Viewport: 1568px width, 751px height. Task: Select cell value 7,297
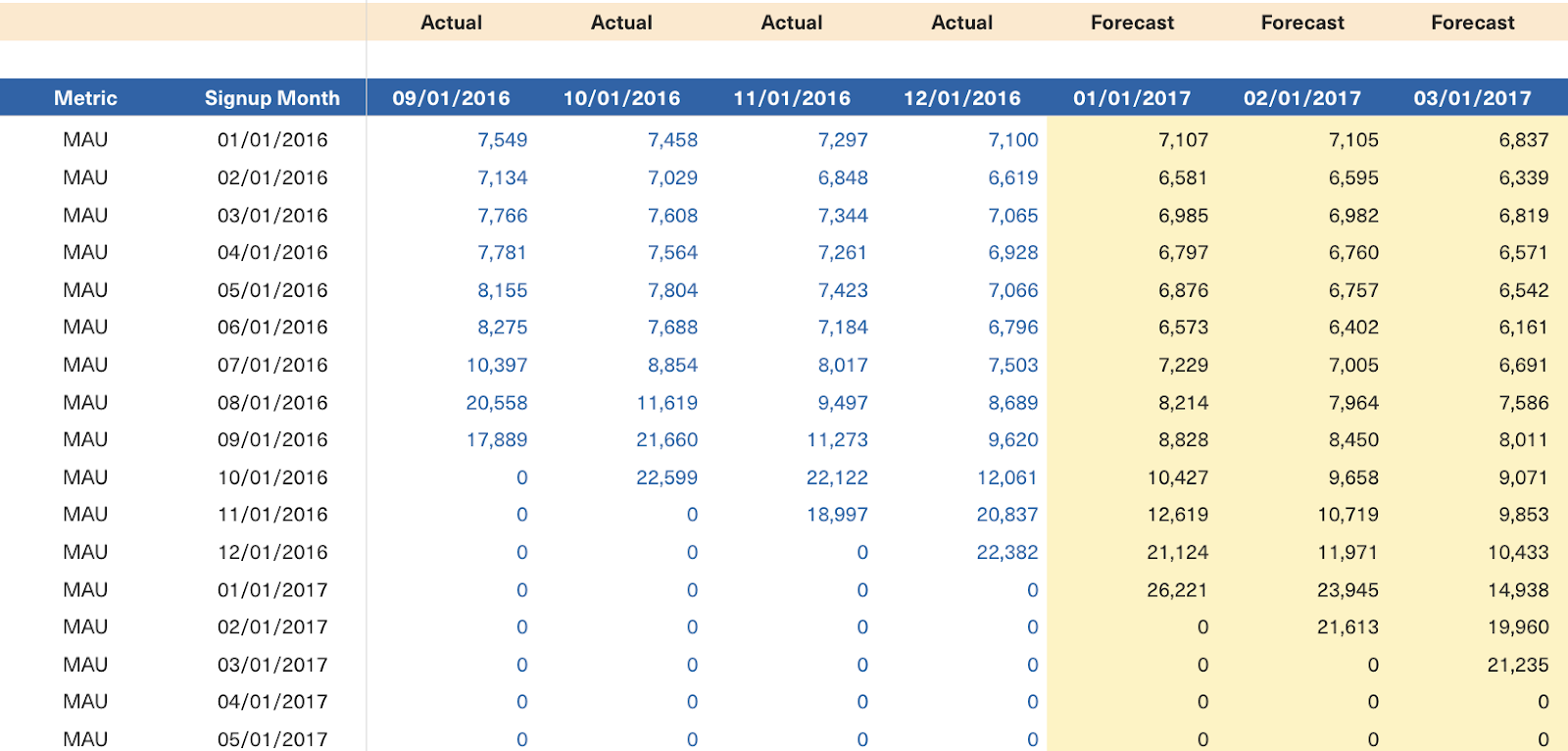tap(843, 140)
